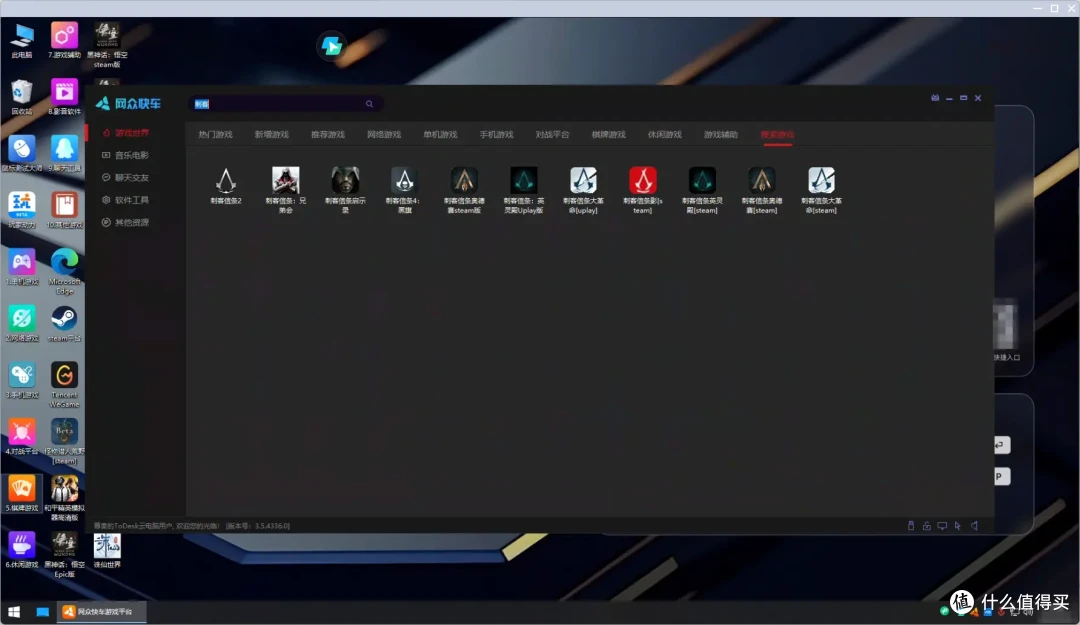The image size is (1080, 625).
Task: Switch to 单机游戏 tab
Action: click(440, 134)
